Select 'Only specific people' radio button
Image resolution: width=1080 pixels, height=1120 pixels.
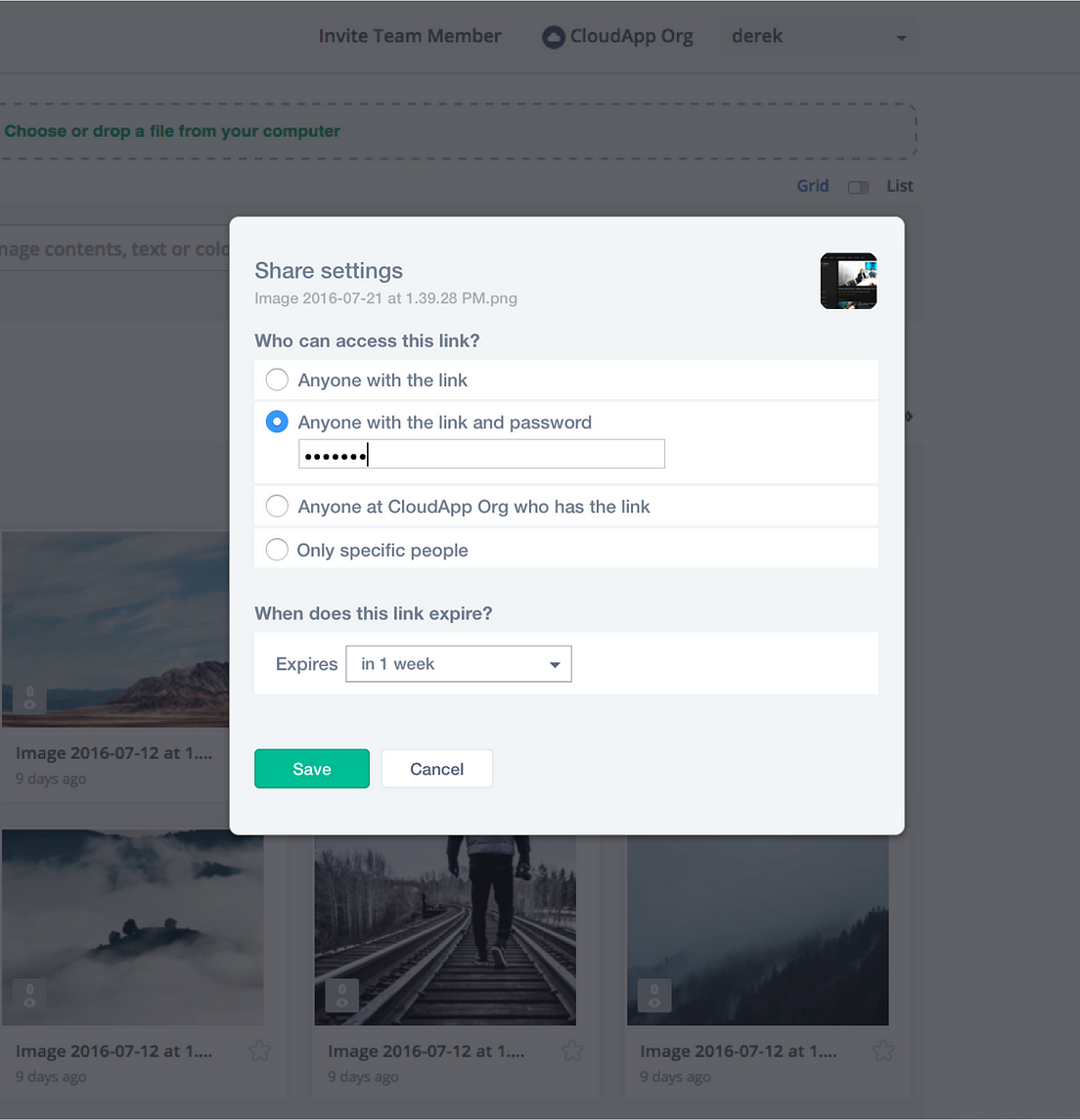click(x=277, y=550)
